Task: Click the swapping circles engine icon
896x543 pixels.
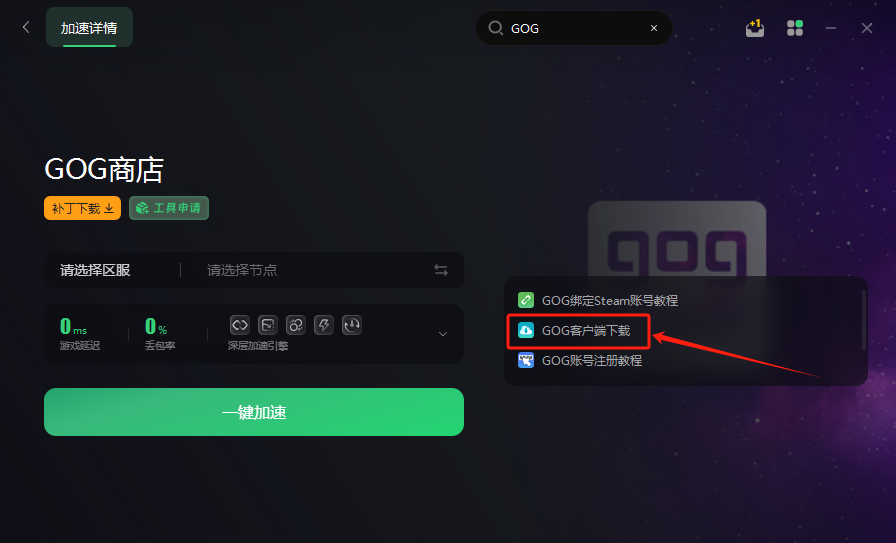Action: point(295,325)
